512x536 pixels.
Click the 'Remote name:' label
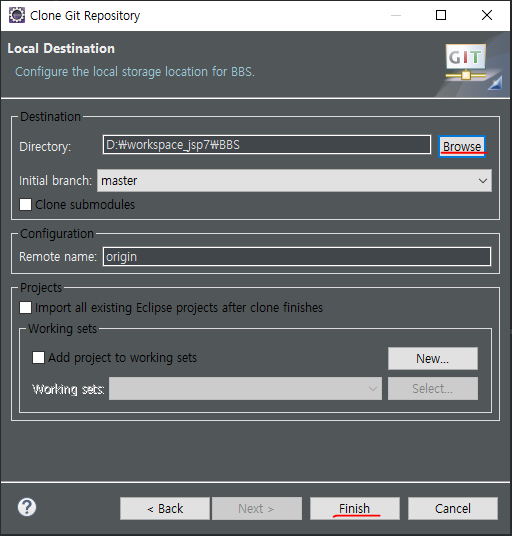click(x=58, y=257)
